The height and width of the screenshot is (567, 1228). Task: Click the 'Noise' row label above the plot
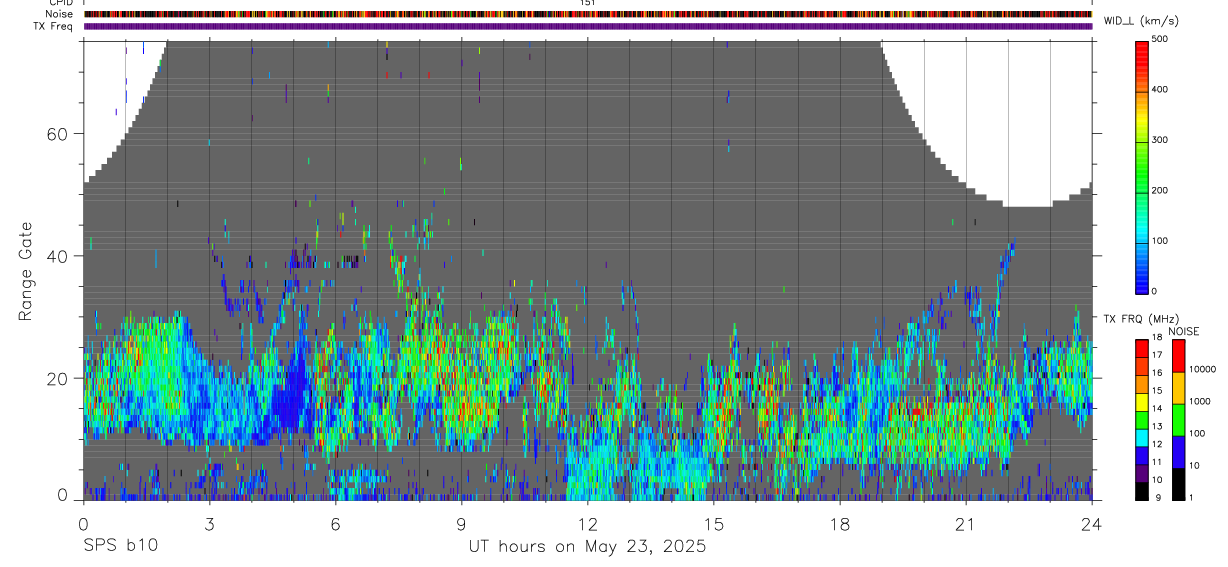[60, 14]
